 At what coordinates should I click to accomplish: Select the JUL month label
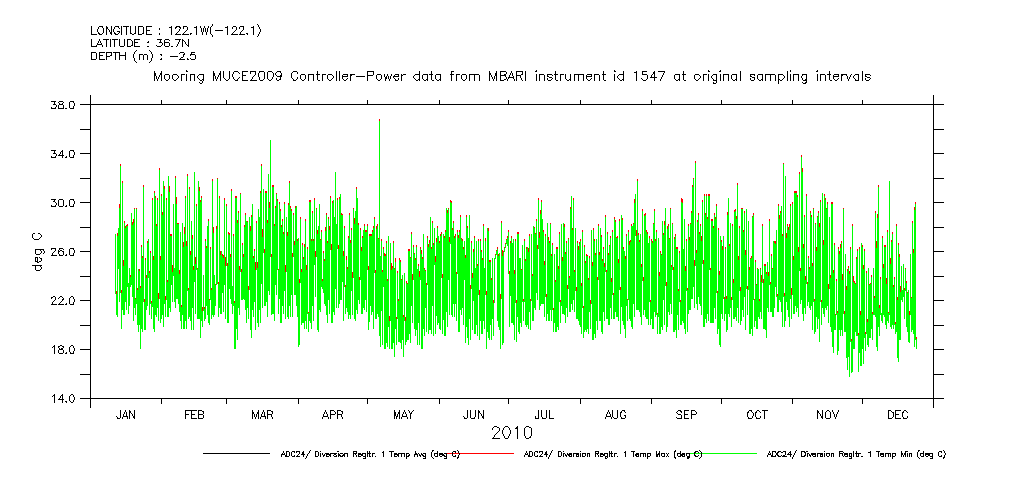pos(545,414)
